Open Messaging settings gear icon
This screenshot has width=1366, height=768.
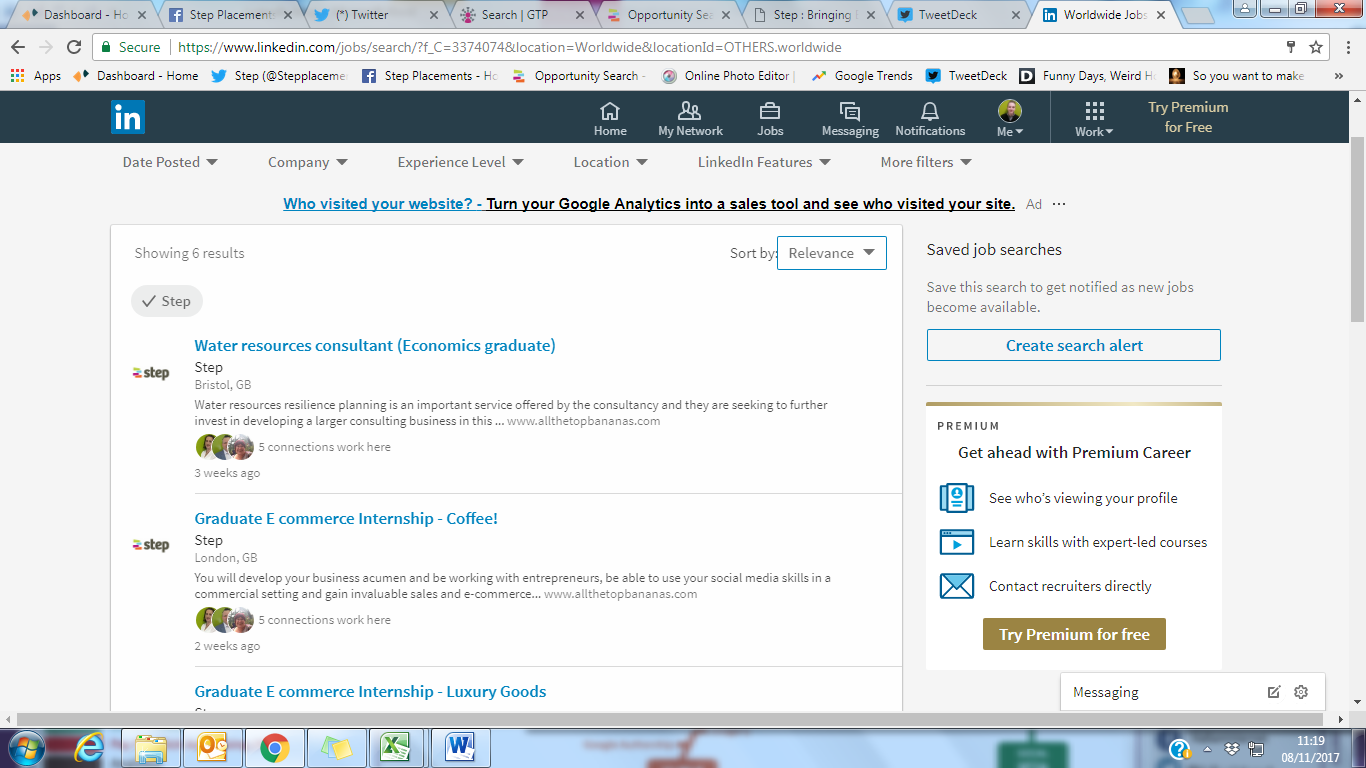[x=1301, y=692]
